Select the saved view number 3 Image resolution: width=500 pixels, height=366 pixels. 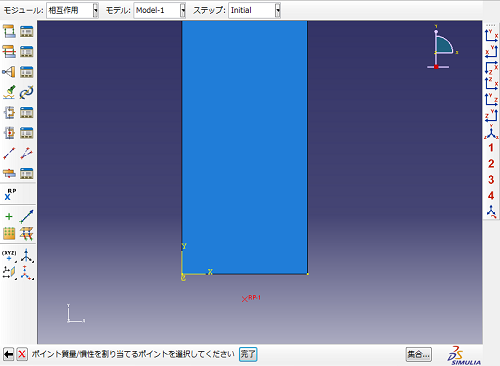491,180
